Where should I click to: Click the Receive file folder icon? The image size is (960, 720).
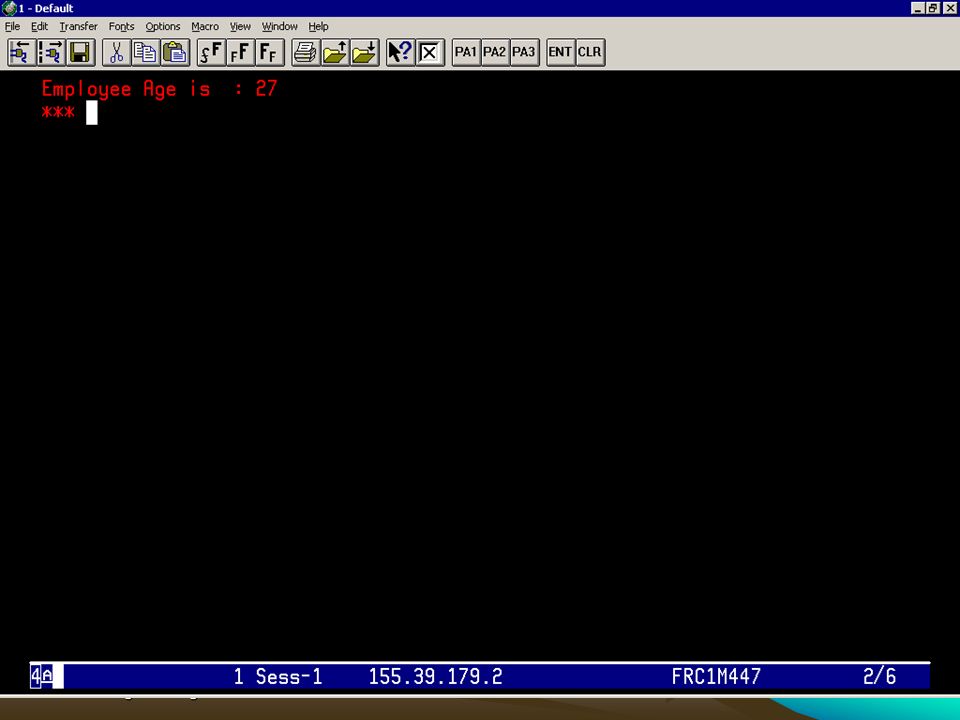[364, 53]
